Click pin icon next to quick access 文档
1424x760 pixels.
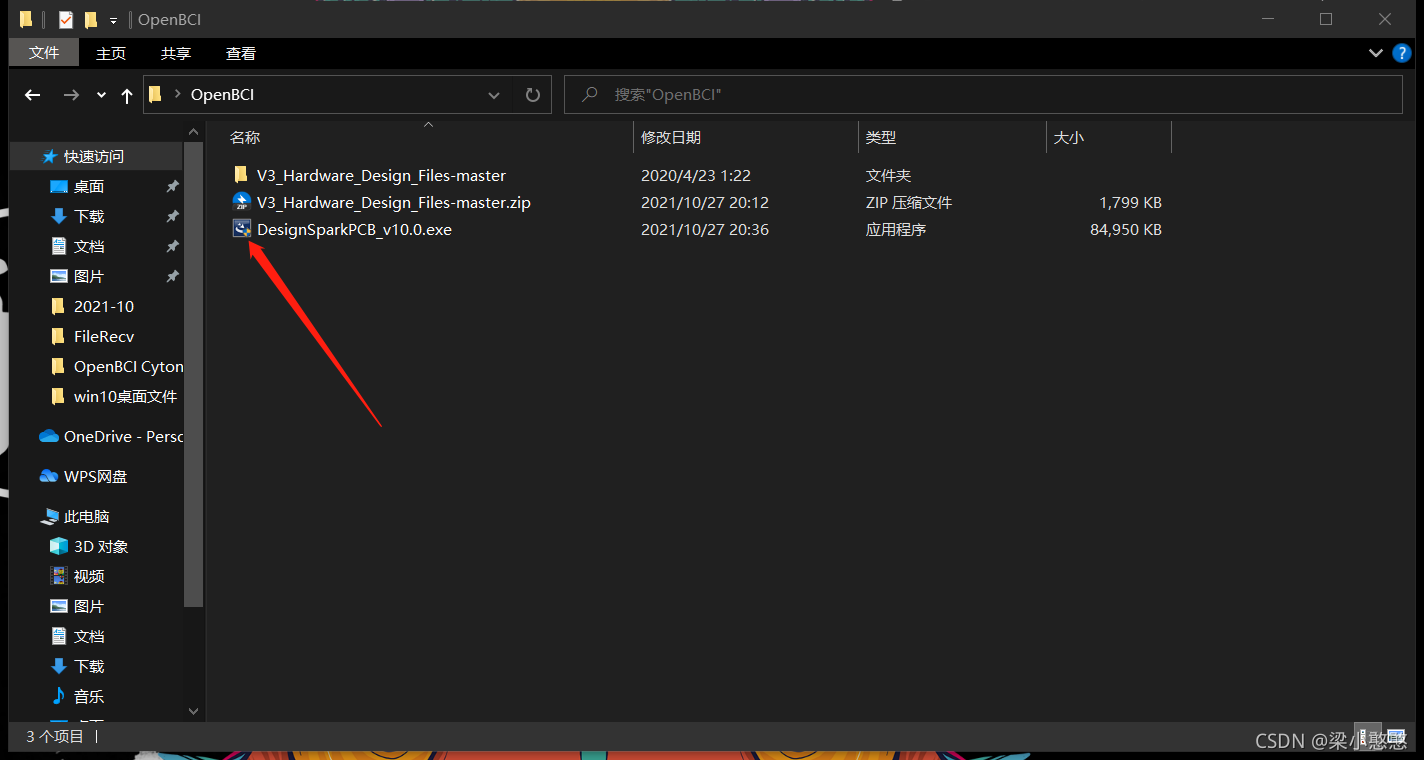pyautogui.click(x=172, y=246)
